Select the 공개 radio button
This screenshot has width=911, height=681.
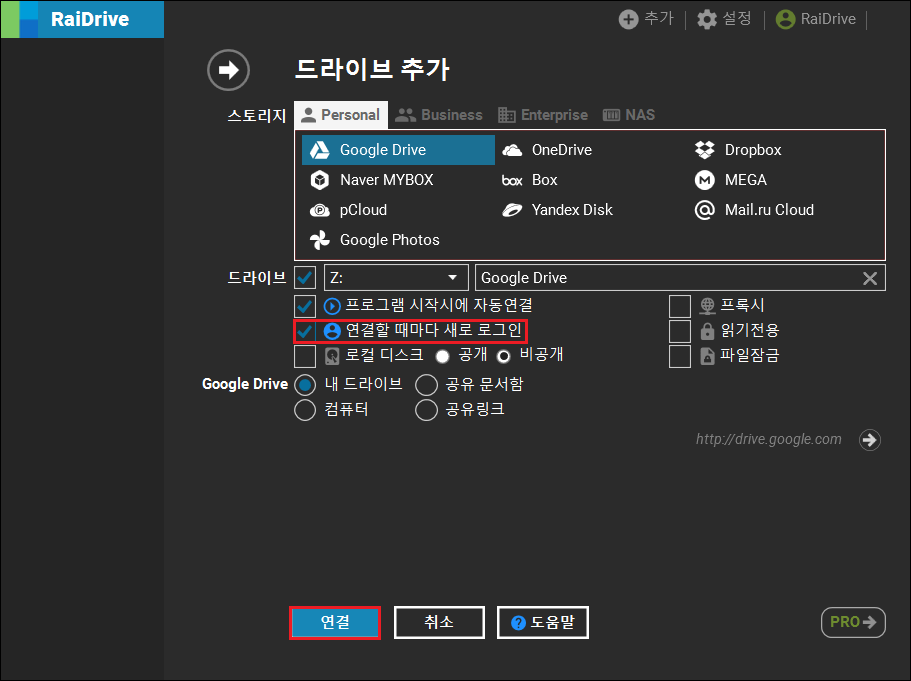point(443,356)
